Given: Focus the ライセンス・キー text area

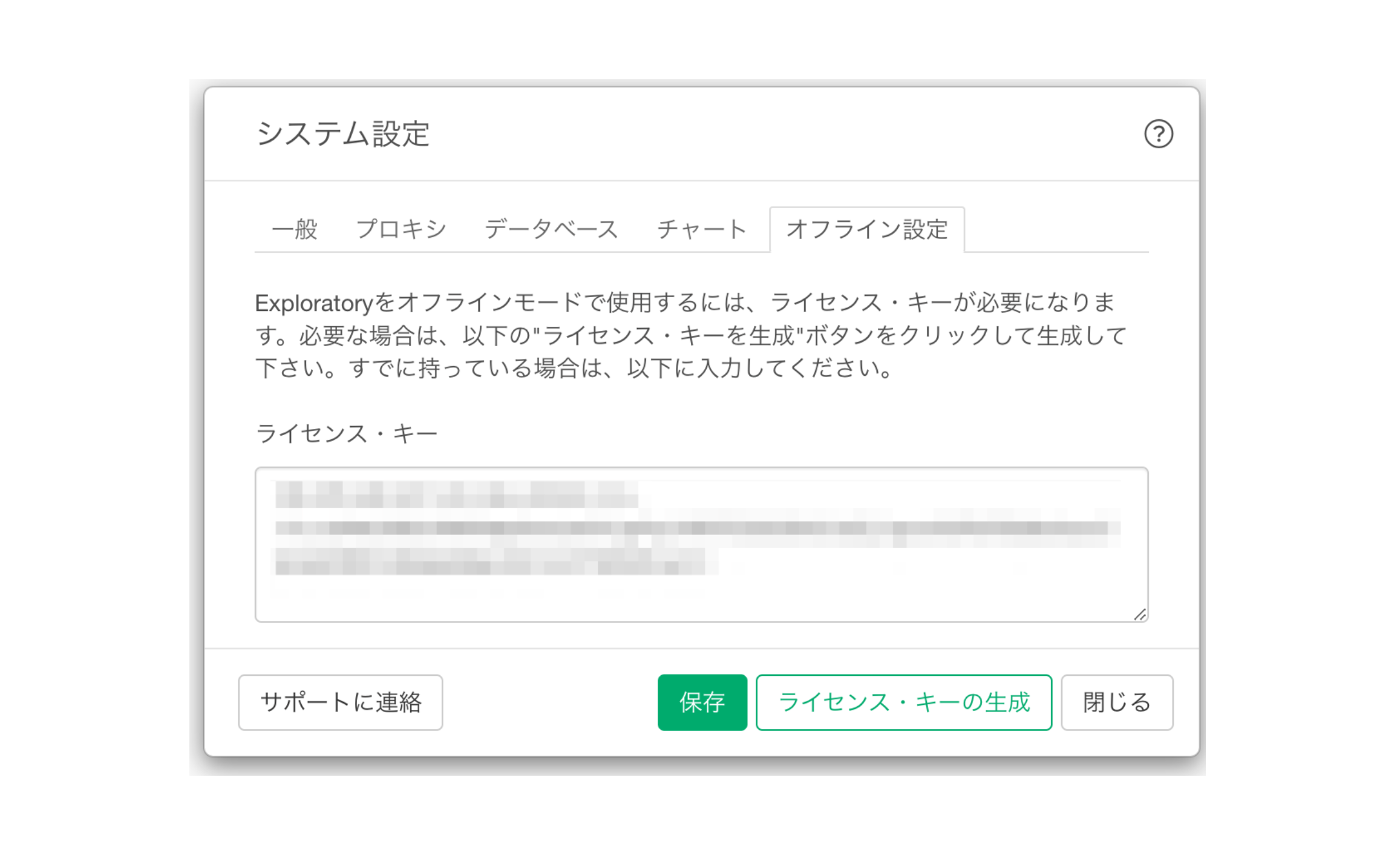Looking at the screenshot, I should 701,545.
